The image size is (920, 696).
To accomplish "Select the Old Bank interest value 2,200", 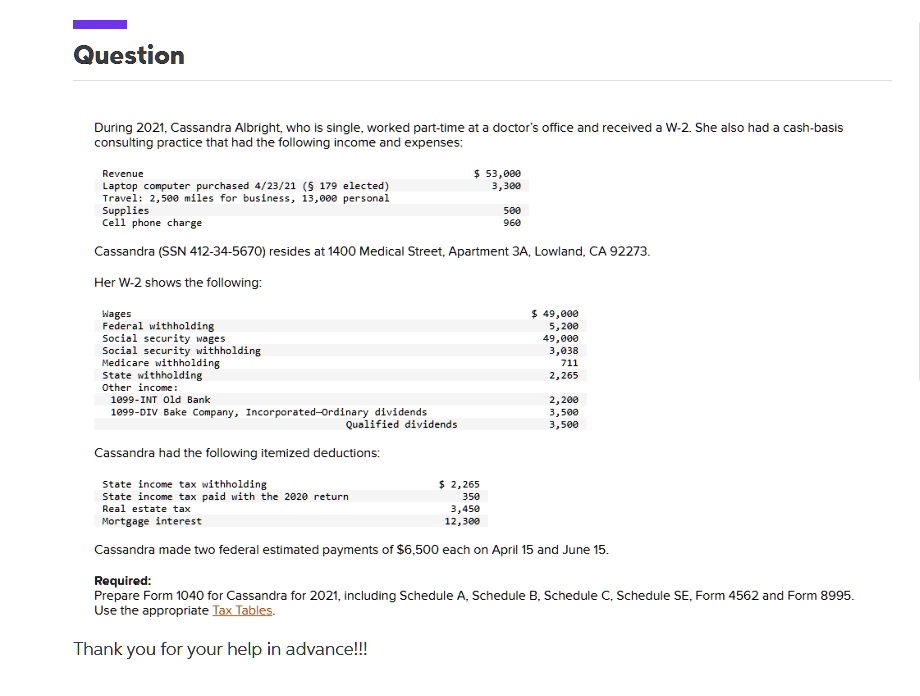I will pyautogui.click(x=563, y=400).
